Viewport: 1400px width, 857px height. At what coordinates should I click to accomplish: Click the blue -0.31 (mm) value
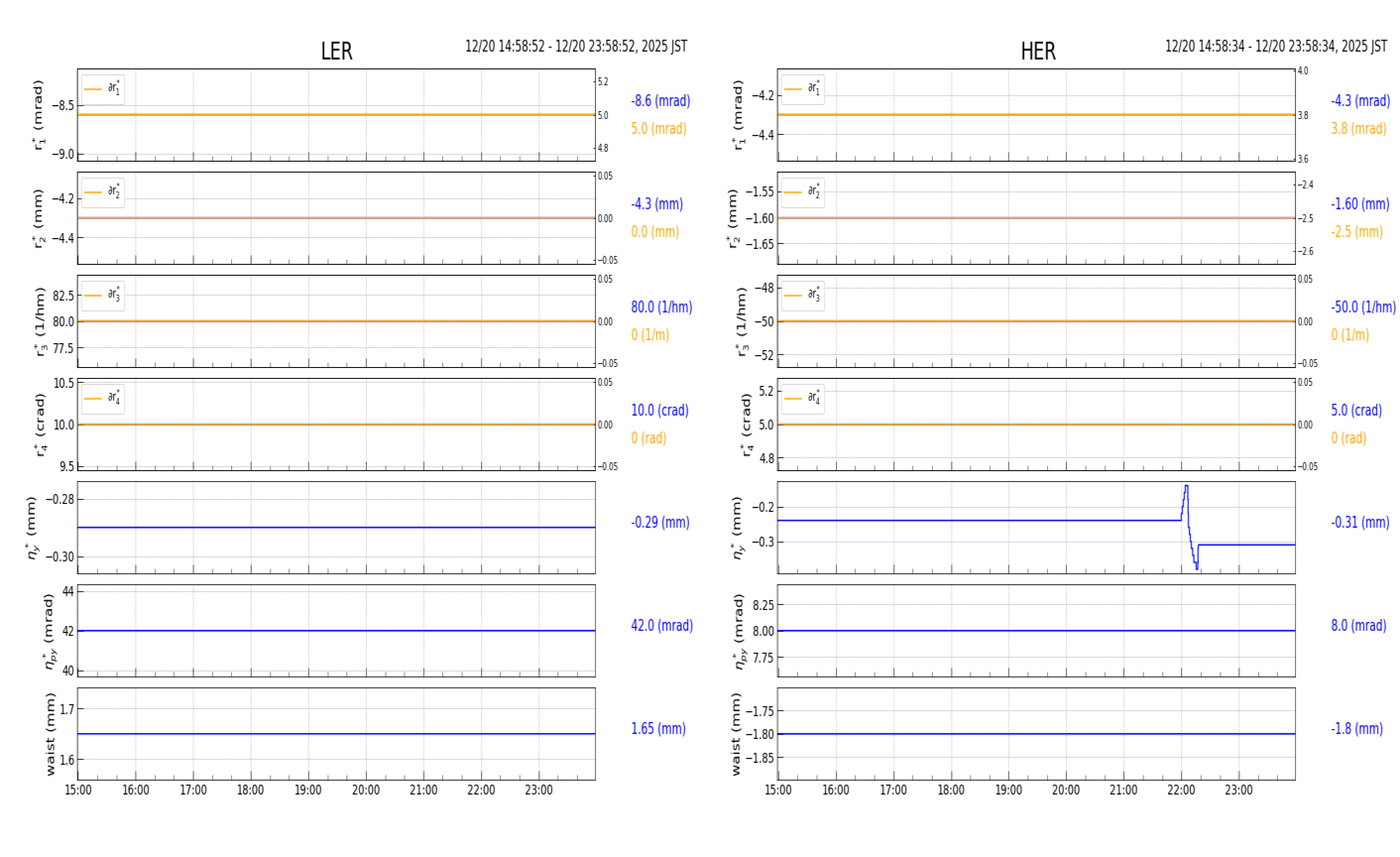1360,523
